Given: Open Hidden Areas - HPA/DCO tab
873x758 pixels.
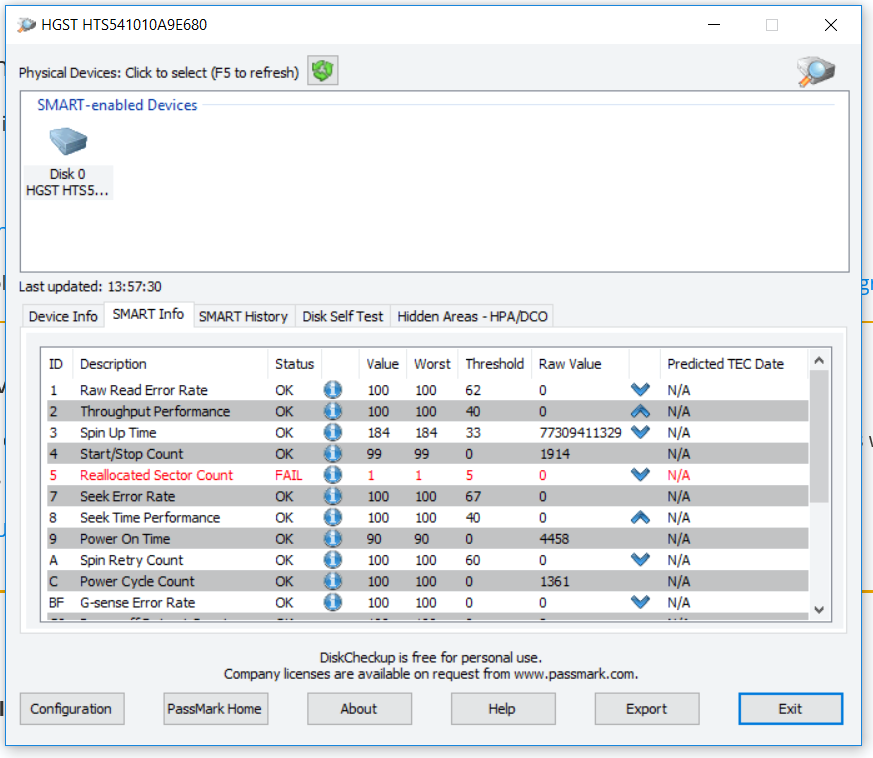Looking at the screenshot, I should (x=472, y=316).
